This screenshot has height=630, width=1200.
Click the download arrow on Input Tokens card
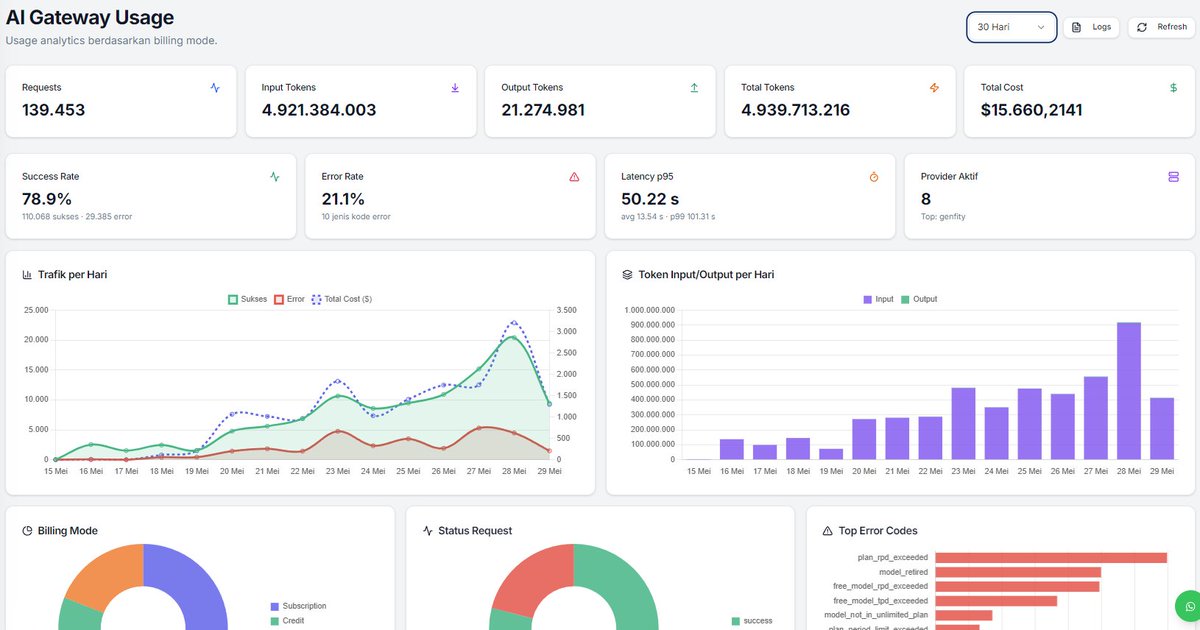(455, 88)
